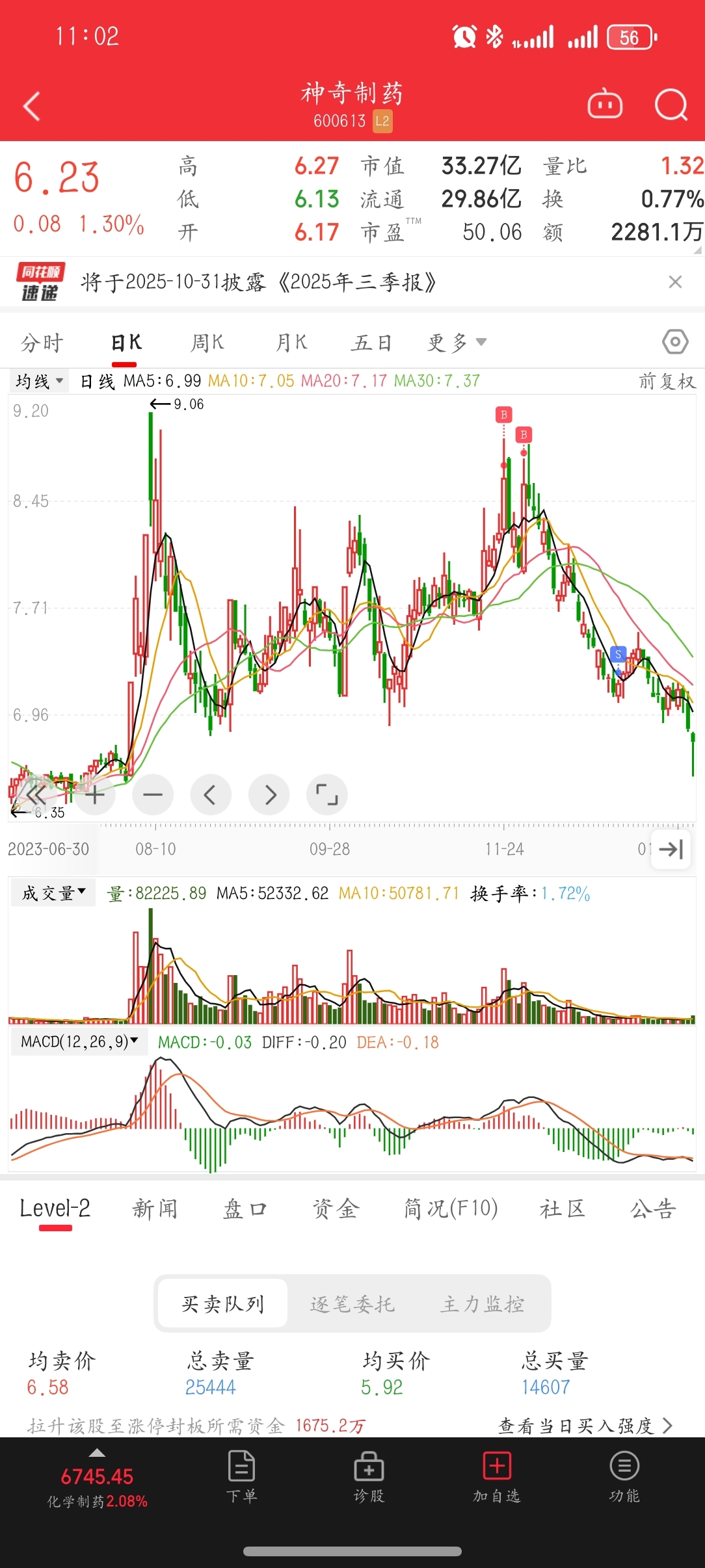Screen dimensions: 705x1568
Task: Tap 市值 33.27亿 value
Action: [x=481, y=166]
